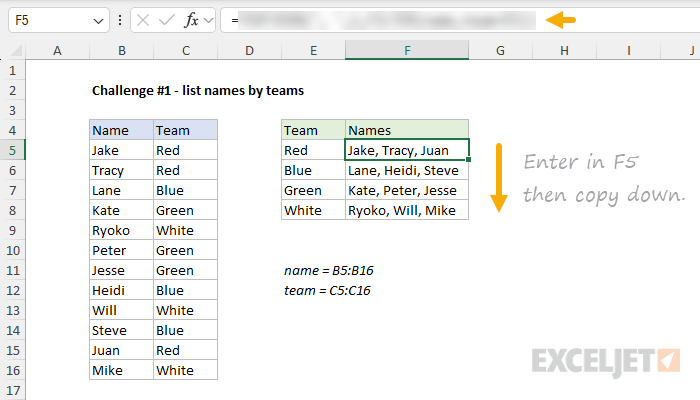Select the White cell in summary table
Image resolution: width=700 pixels, height=400 pixels.
coord(313,210)
